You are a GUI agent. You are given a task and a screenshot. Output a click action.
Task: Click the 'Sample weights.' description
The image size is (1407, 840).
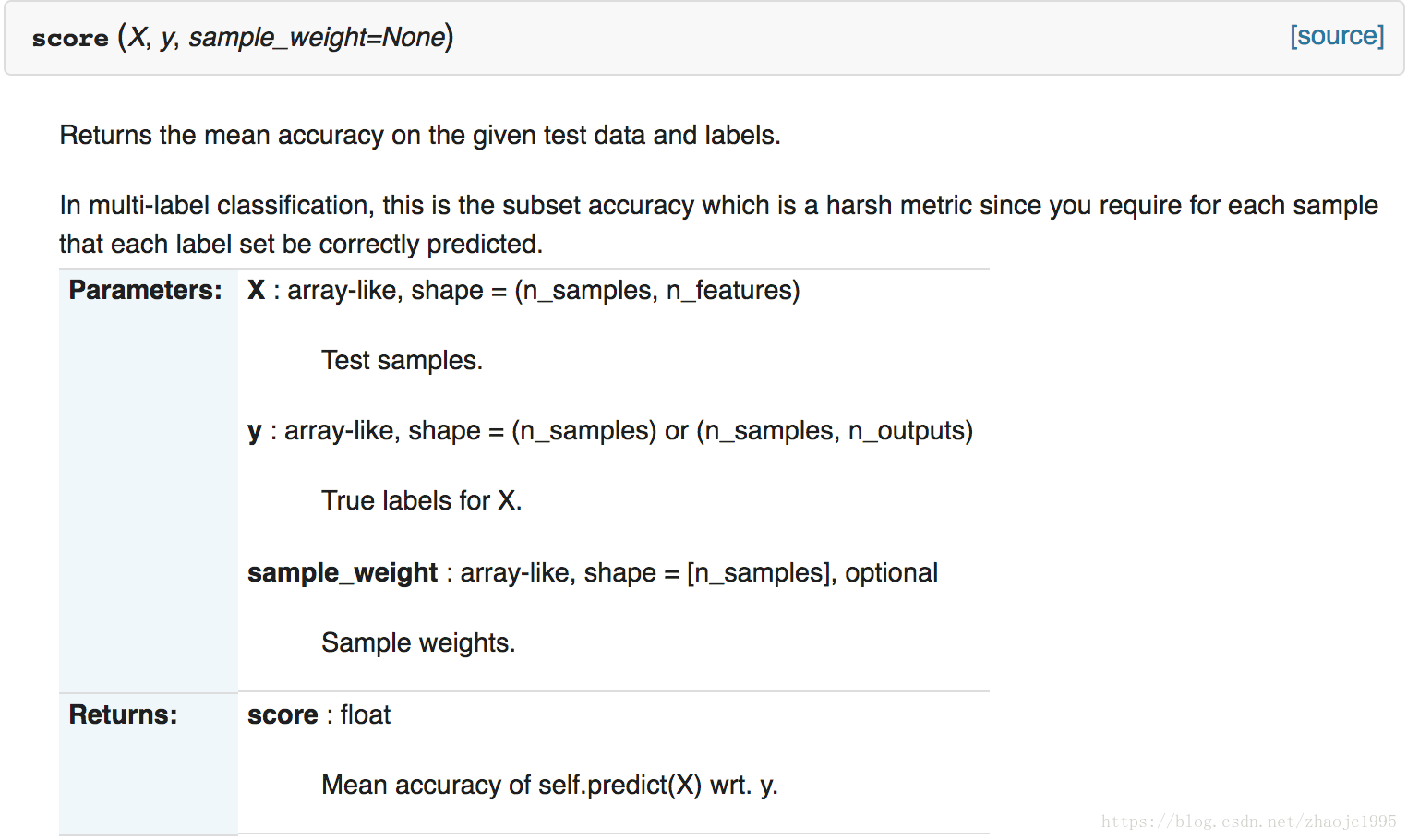418,642
